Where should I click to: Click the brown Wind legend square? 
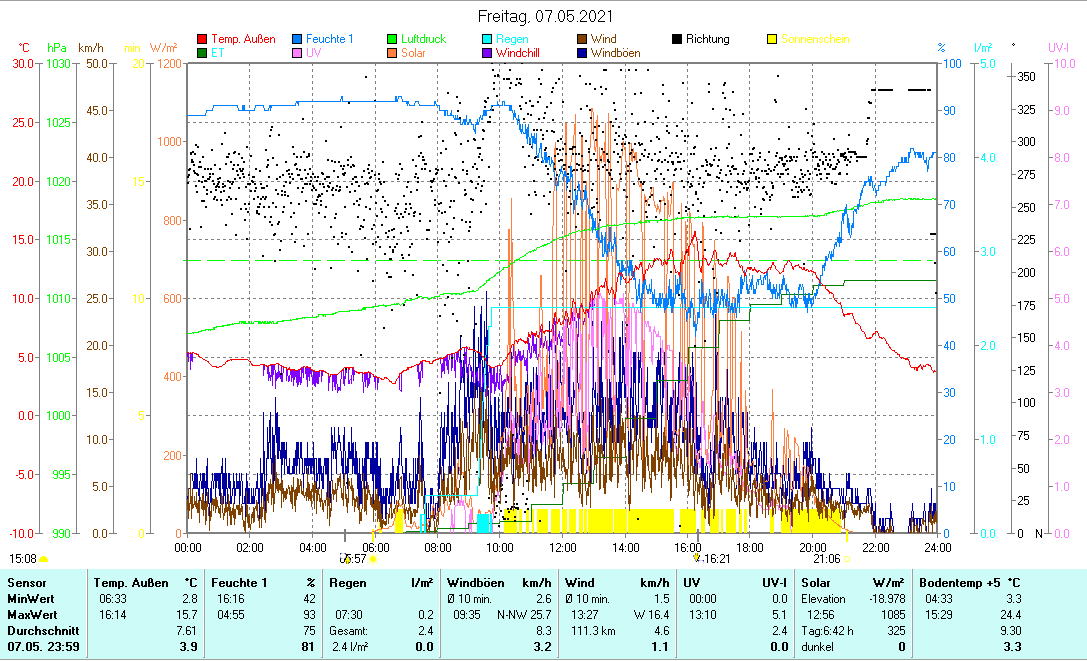coord(583,40)
